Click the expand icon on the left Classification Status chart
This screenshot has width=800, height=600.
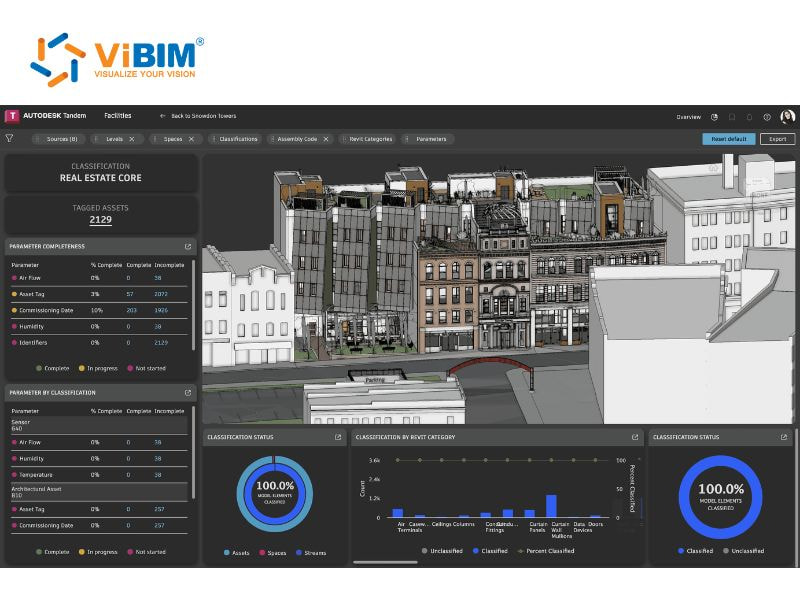[x=337, y=437]
